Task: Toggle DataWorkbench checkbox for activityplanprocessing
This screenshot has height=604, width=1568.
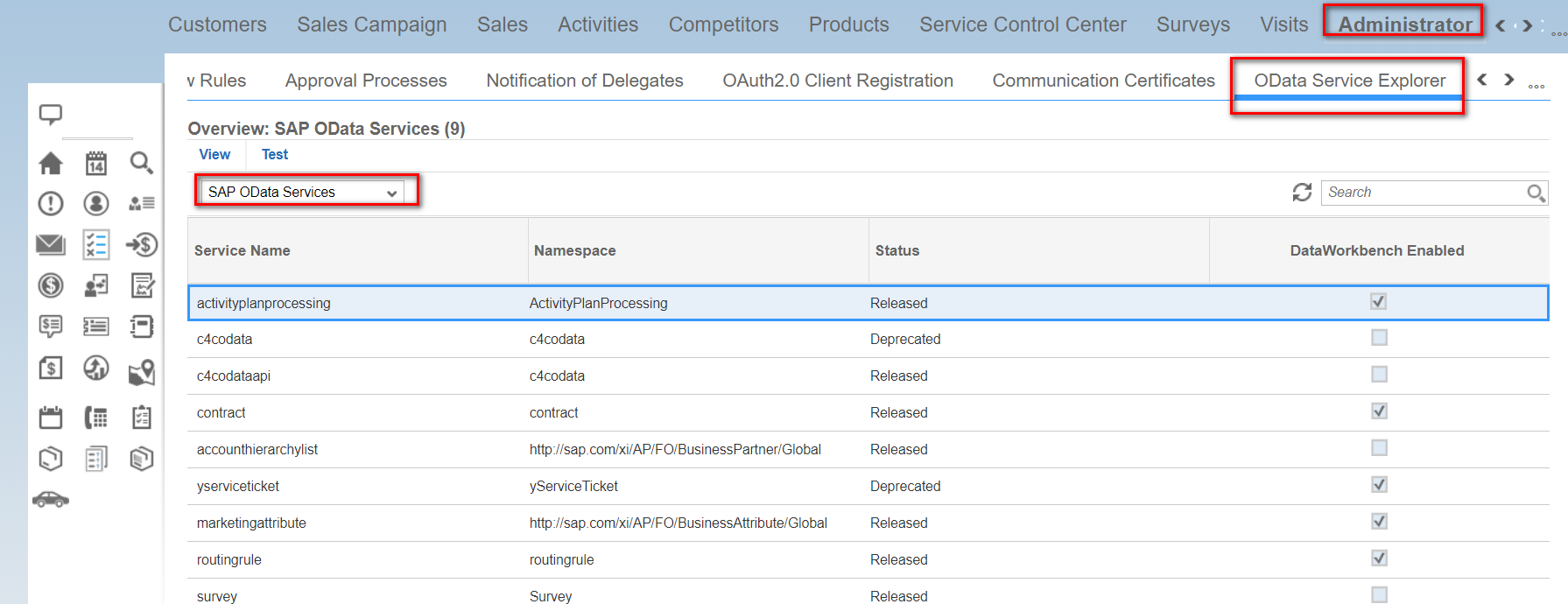Action: [1379, 302]
